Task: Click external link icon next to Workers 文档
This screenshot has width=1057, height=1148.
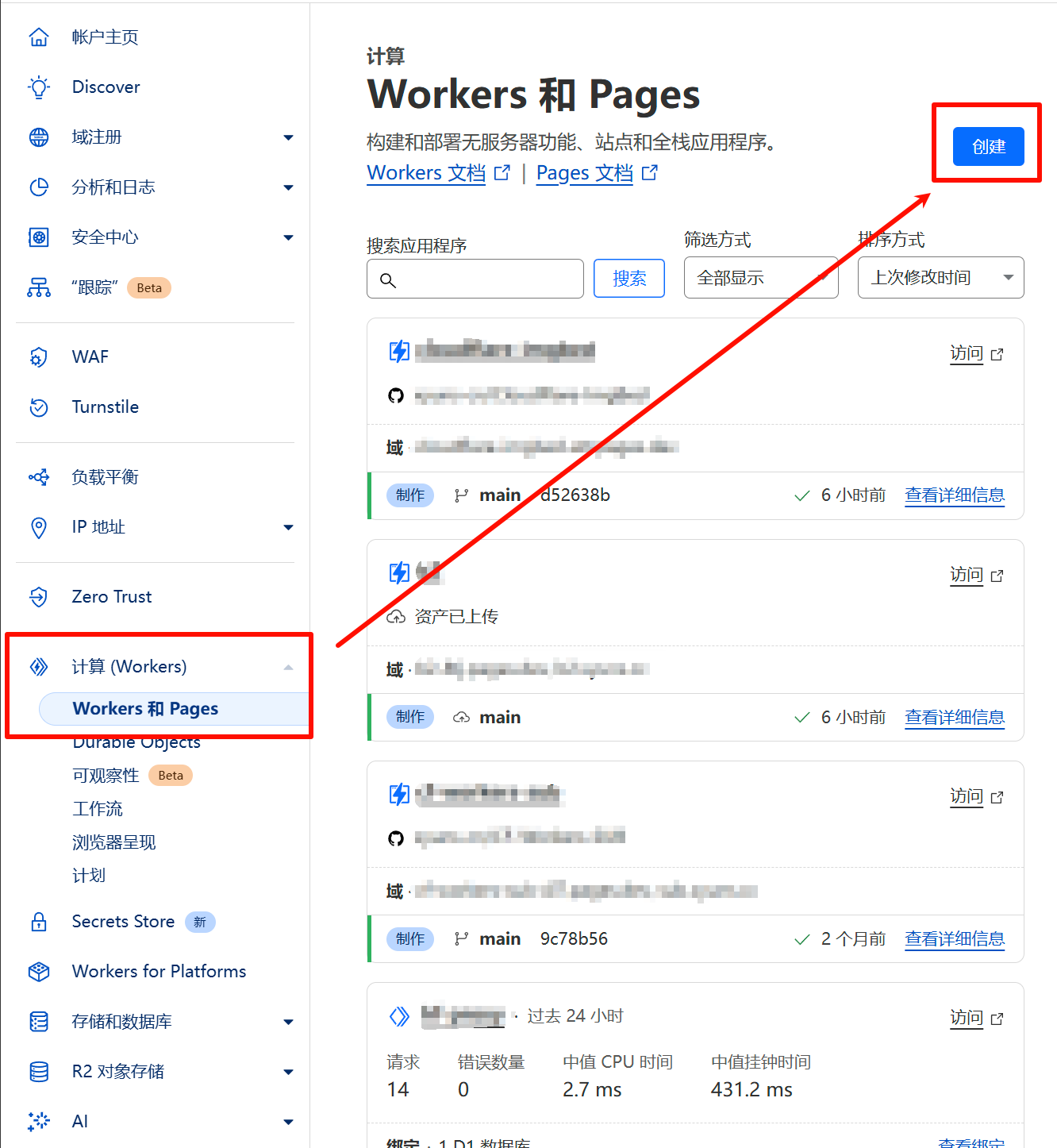Action: pyautogui.click(x=502, y=173)
